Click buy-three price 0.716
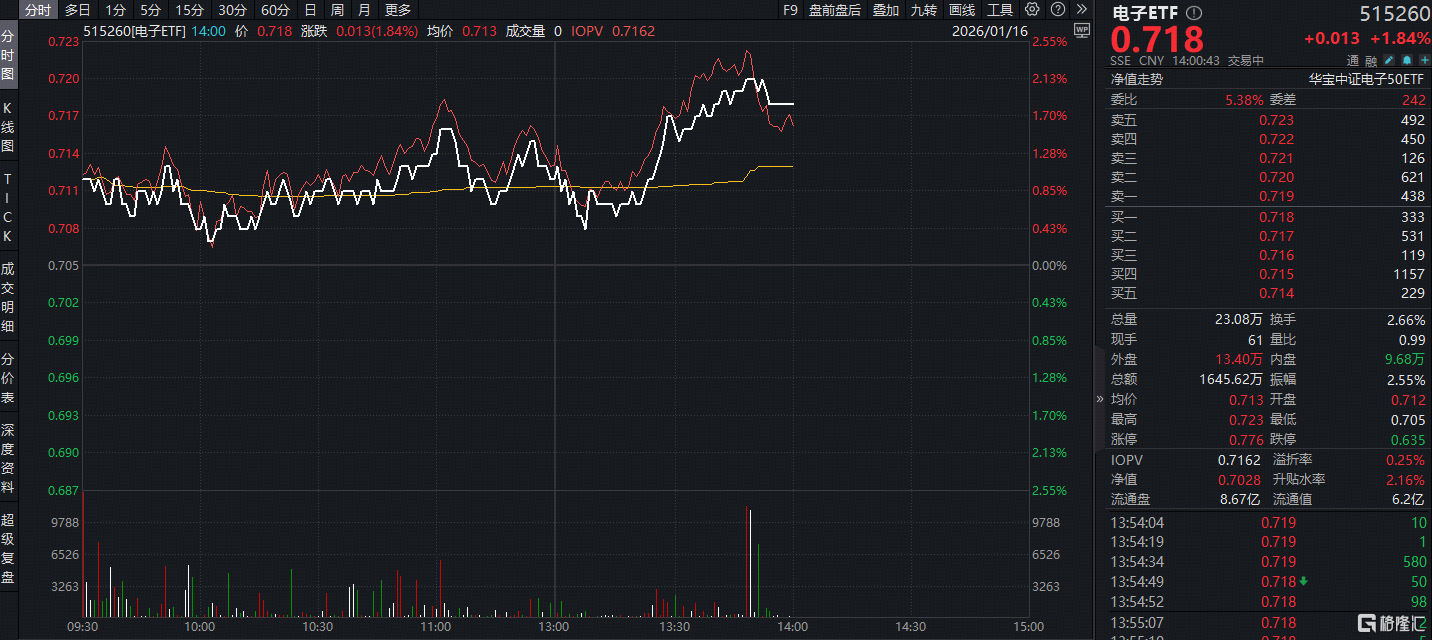1432x640 pixels. pos(1276,255)
